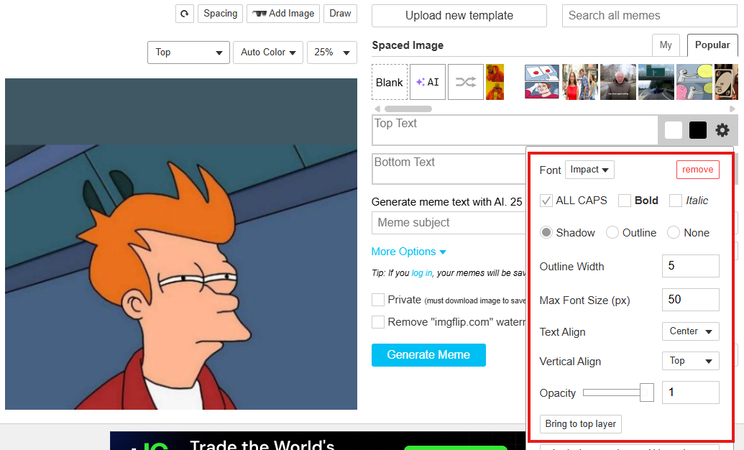
Task: Enable the Italic checkbox
Action: pyautogui.click(x=675, y=201)
